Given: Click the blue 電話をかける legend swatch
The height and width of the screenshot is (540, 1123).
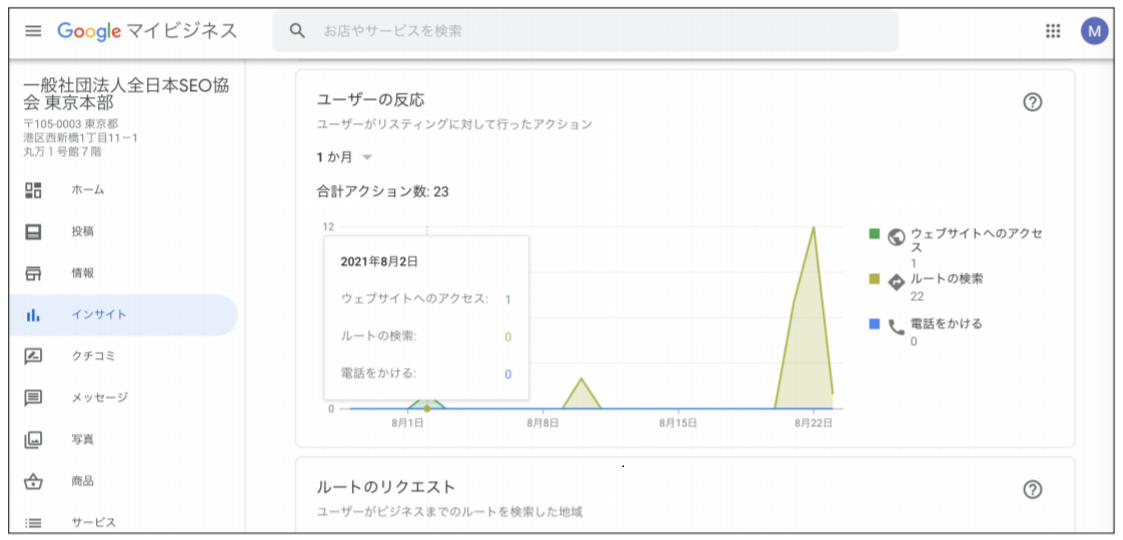Looking at the screenshot, I should (x=874, y=324).
